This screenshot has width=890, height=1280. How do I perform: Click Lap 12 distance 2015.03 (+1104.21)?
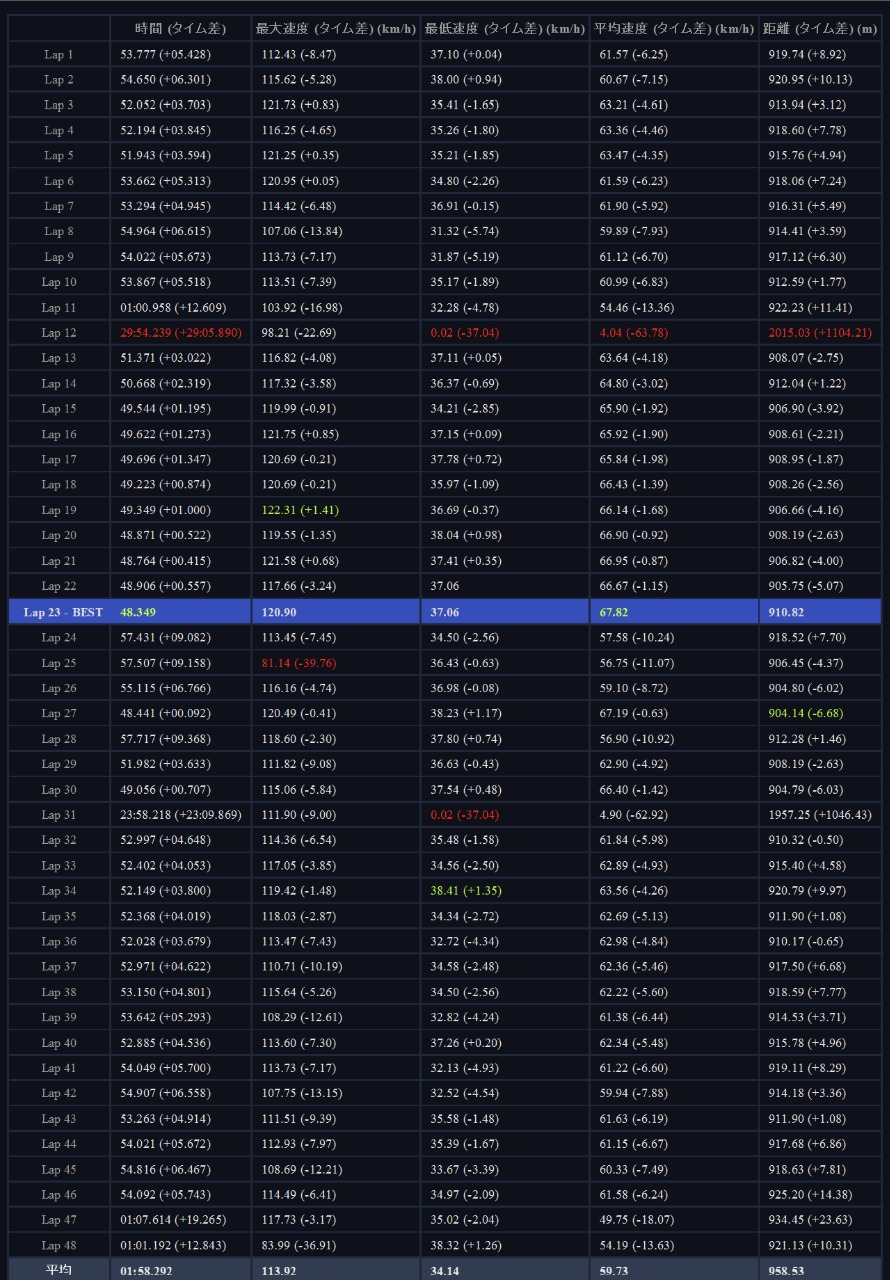pyautogui.click(x=820, y=333)
